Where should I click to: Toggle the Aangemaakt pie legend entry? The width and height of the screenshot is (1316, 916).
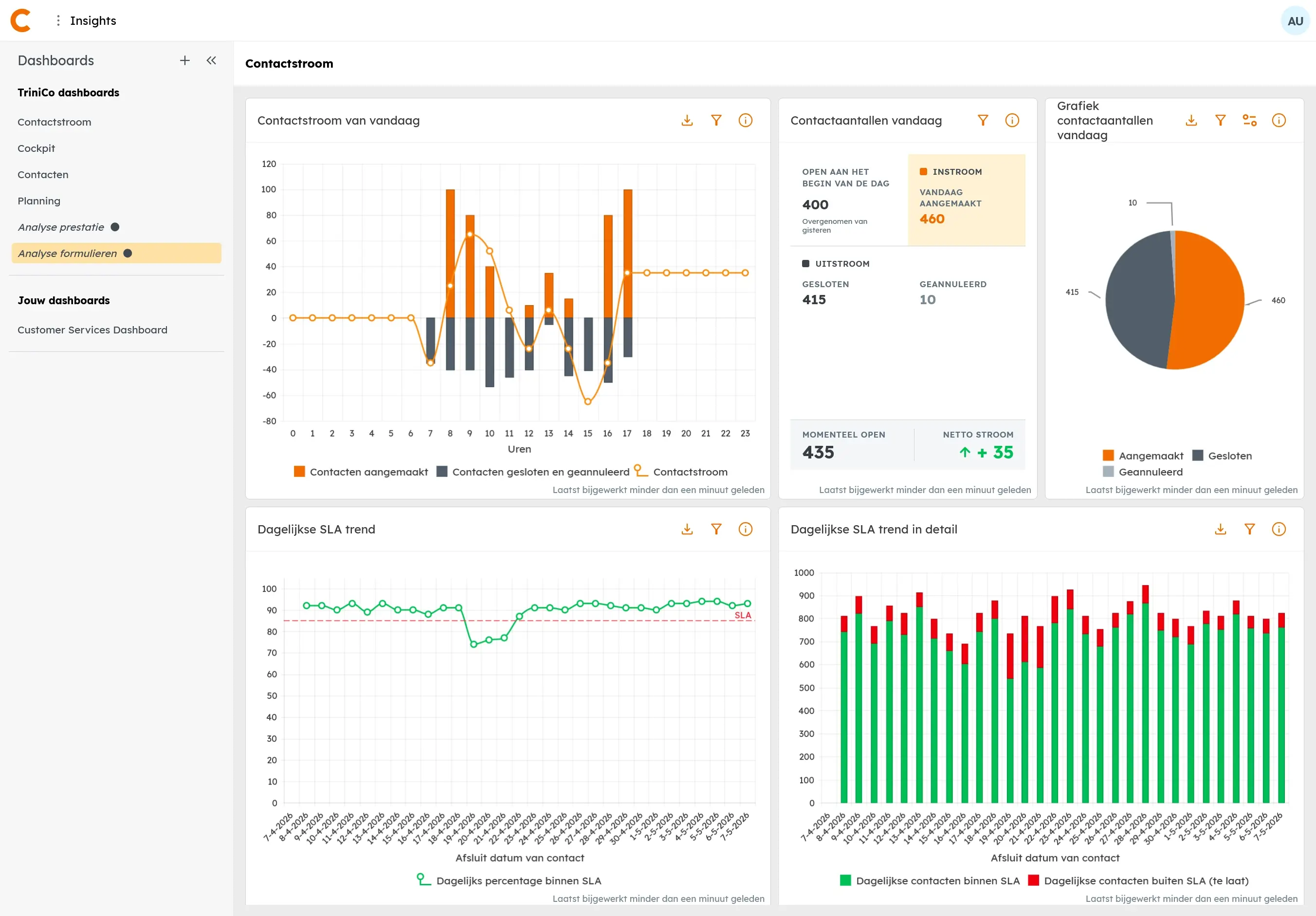[1143, 456]
